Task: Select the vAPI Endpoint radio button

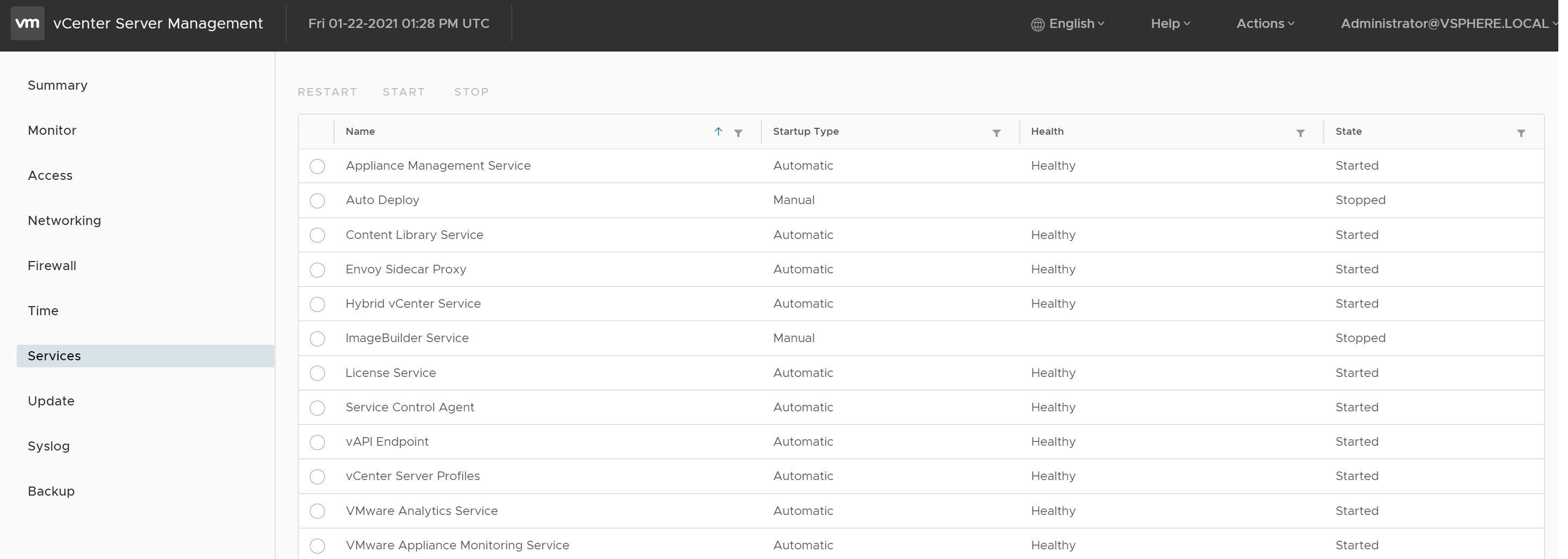Action: 317,442
